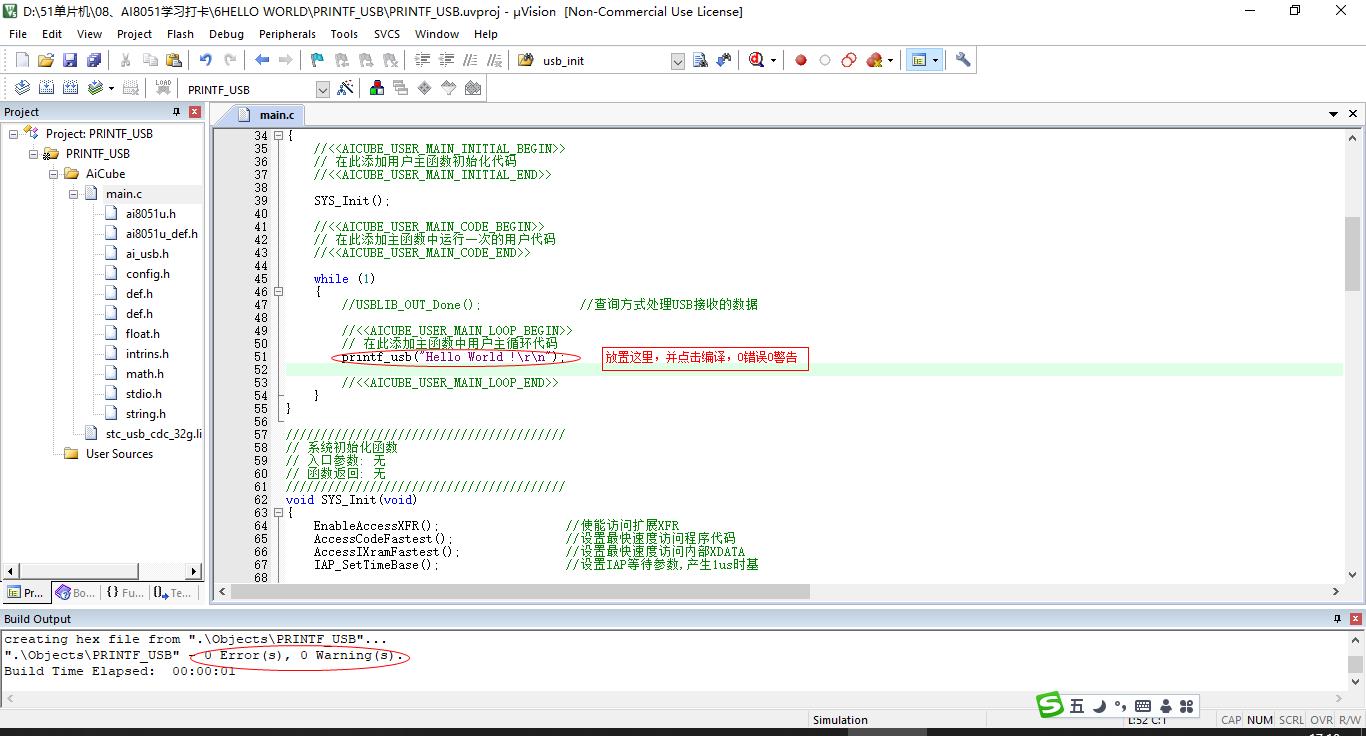The height and width of the screenshot is (736, 1366).
Task: Start the debug session with magnifier icon
Action: pos(757,60)
